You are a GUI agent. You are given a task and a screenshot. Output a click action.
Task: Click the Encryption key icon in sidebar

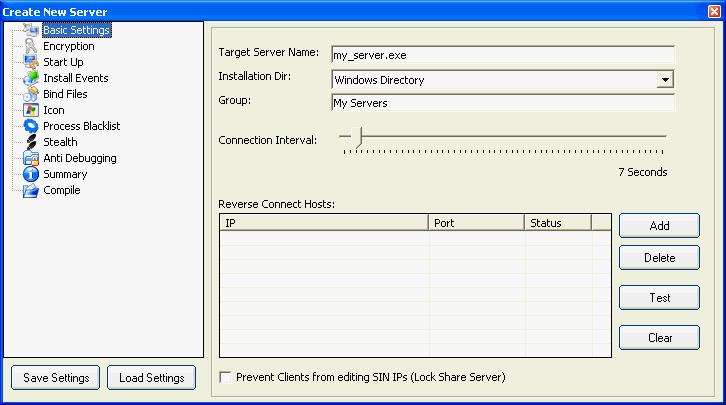[x=31, y=46]
